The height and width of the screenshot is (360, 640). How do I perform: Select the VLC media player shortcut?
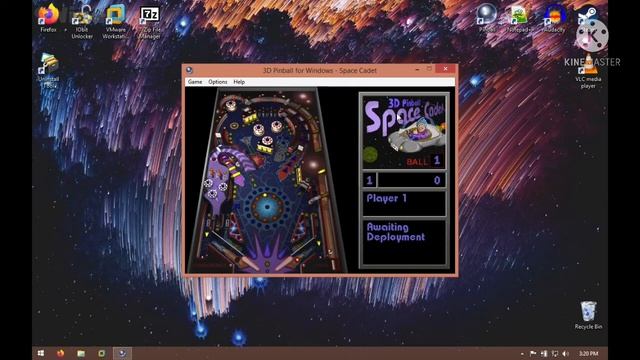click(588, 71)
